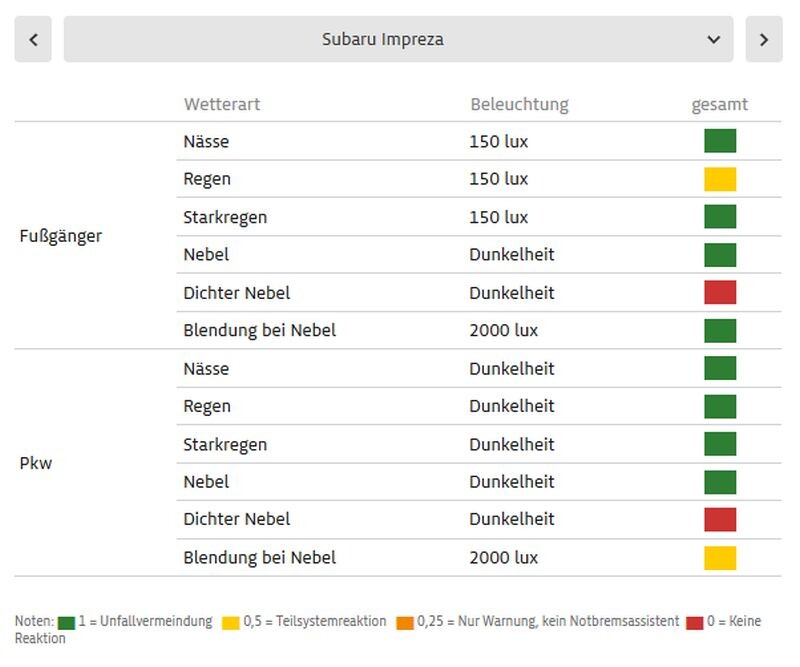The width and height of the screenshot is (800, 667).
Task: Click the Wetterart column header
Action: tap(221, 104)
